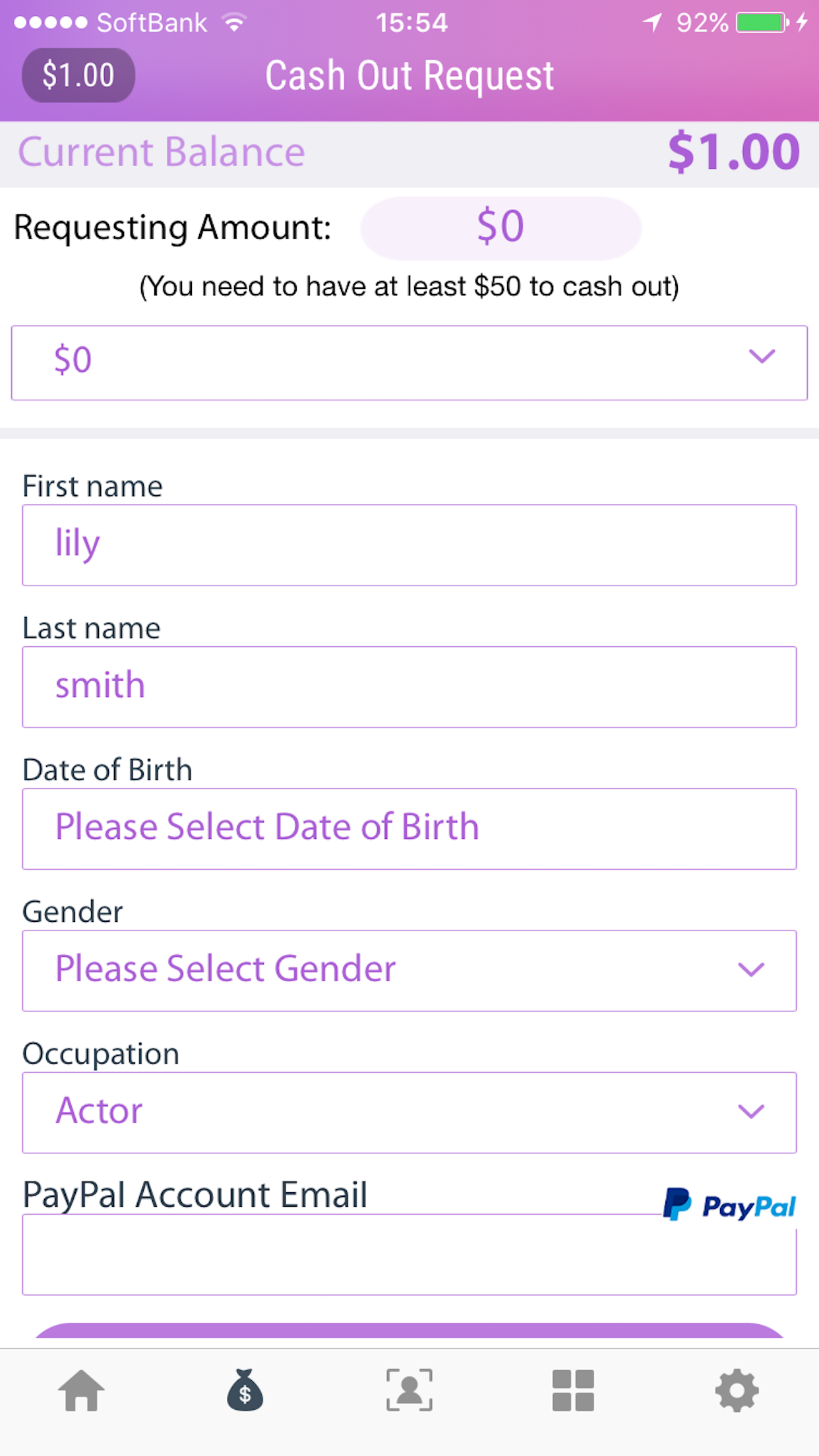Tap the PayPal logo
The width and height of the screenshot is (819, 1456).
click(729, 1205)
